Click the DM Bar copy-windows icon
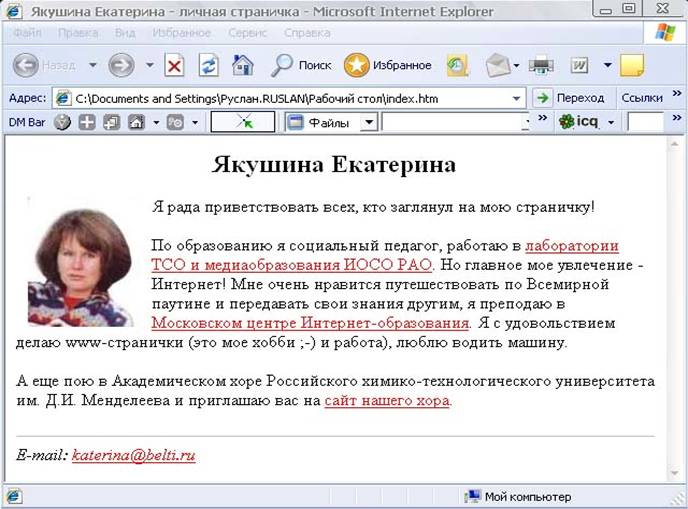This screenshot has height=509, width=688. [x=111, y=122]
